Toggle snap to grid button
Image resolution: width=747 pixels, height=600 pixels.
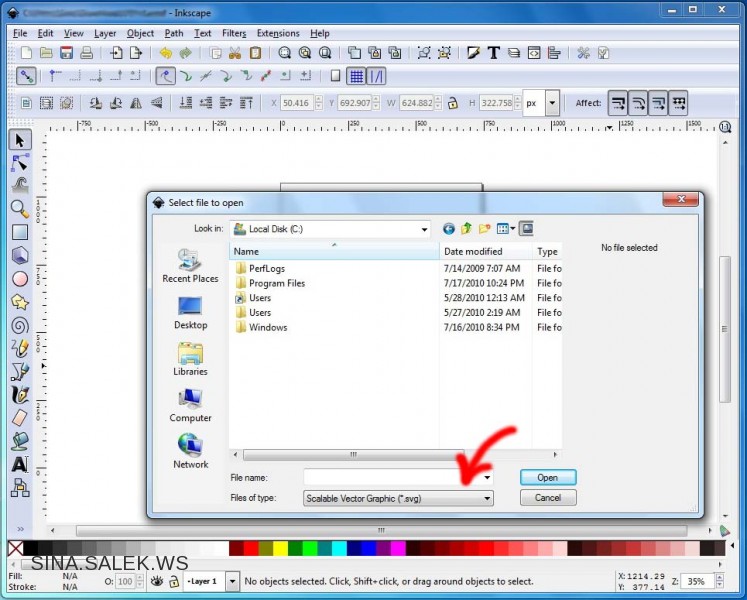[x=356, y=76]
